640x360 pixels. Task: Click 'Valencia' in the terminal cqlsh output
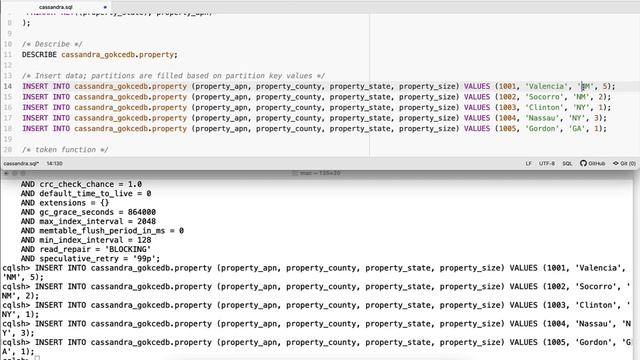598,268
